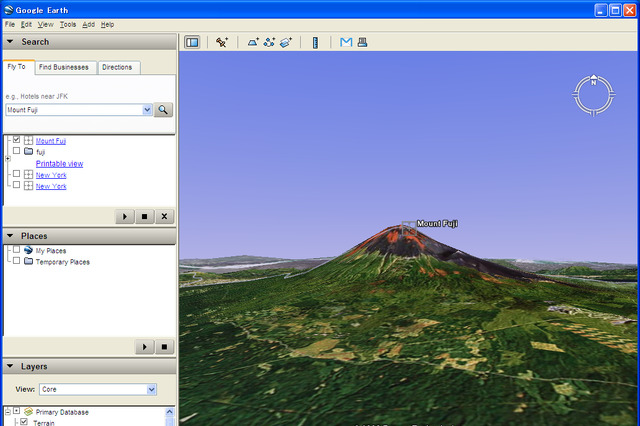640x426 pixels.
Task: Open the Printable view link
Action: [60, 164]
